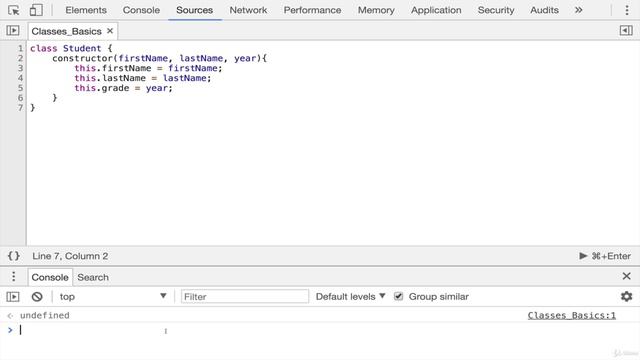Image resolution: width=640 pixels, height=360 pixels.
Task: Toggle the device toolbar icon
Action: pos(36,10)
